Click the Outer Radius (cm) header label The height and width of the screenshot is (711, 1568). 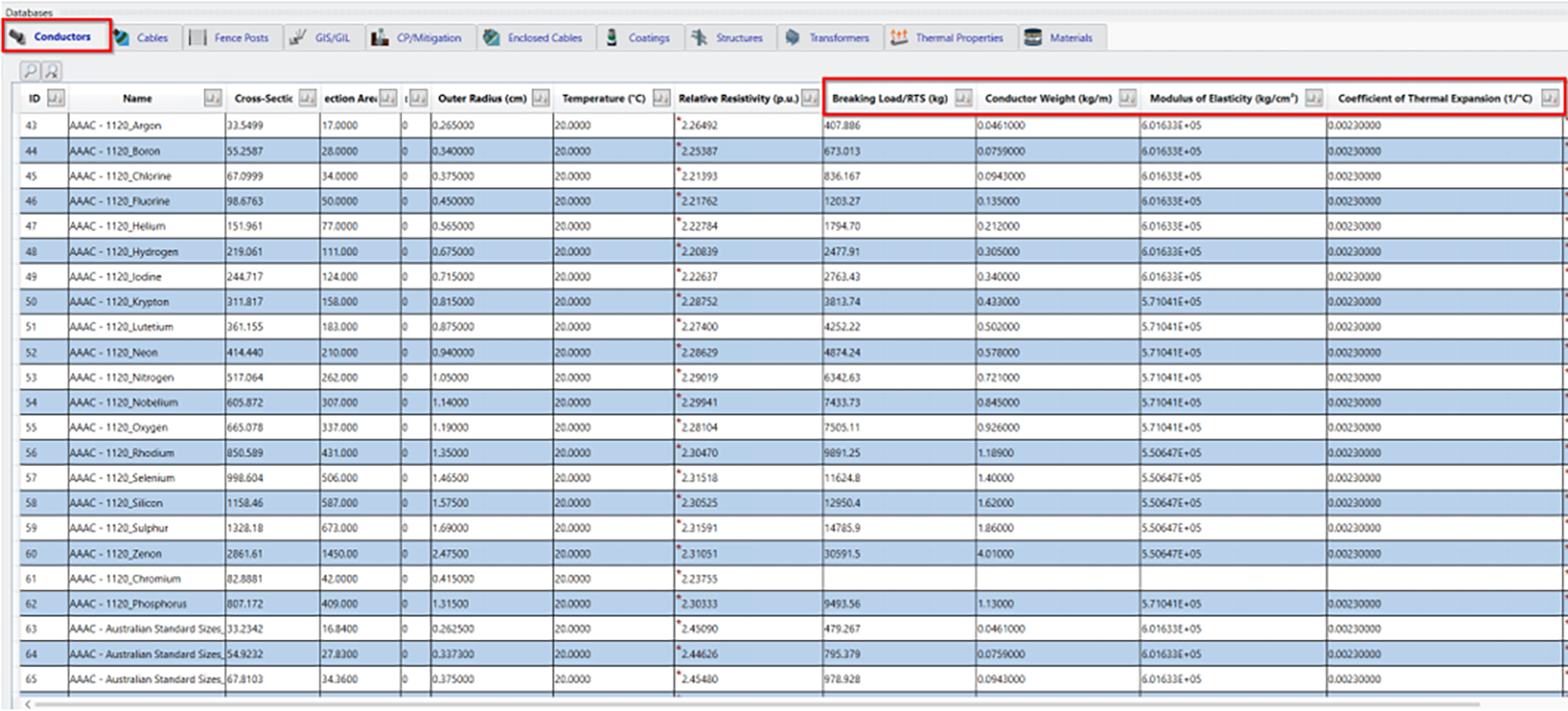click(x=482, y=98)
